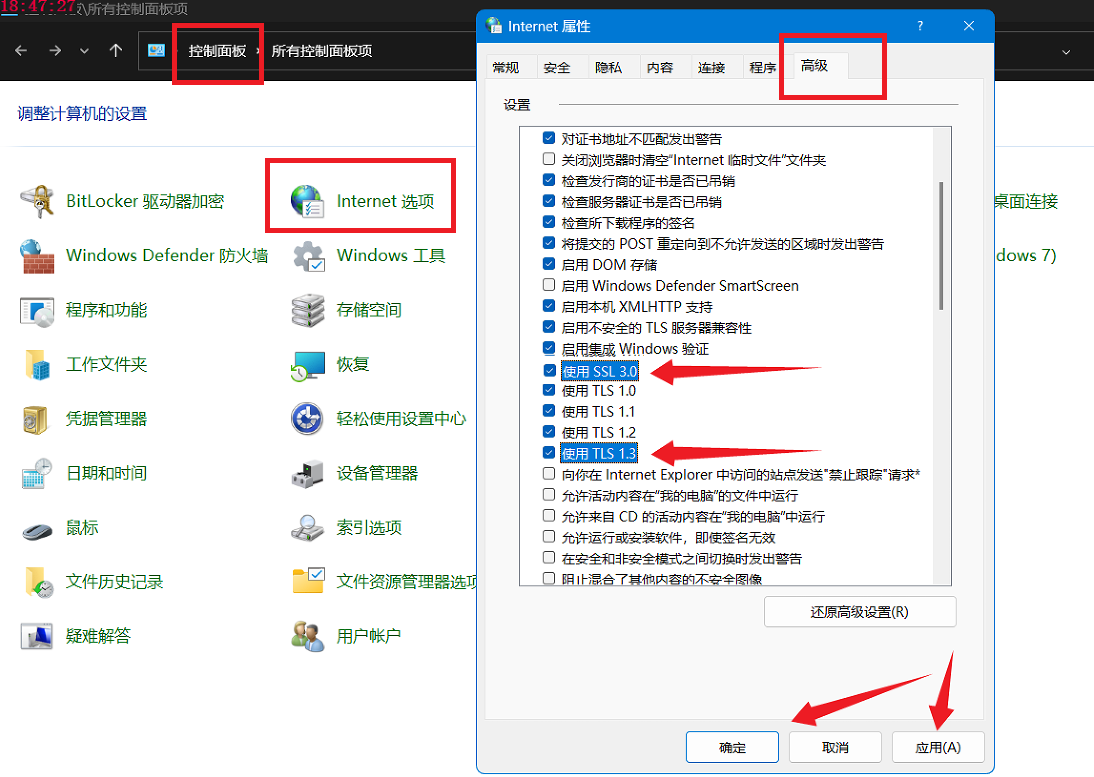Expand breadcrumb chevron after 控制面板

click(257, 51)
